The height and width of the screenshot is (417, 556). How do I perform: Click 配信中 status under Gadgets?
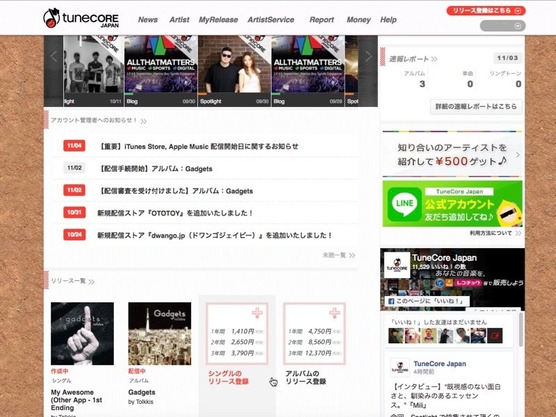[137, 371]
